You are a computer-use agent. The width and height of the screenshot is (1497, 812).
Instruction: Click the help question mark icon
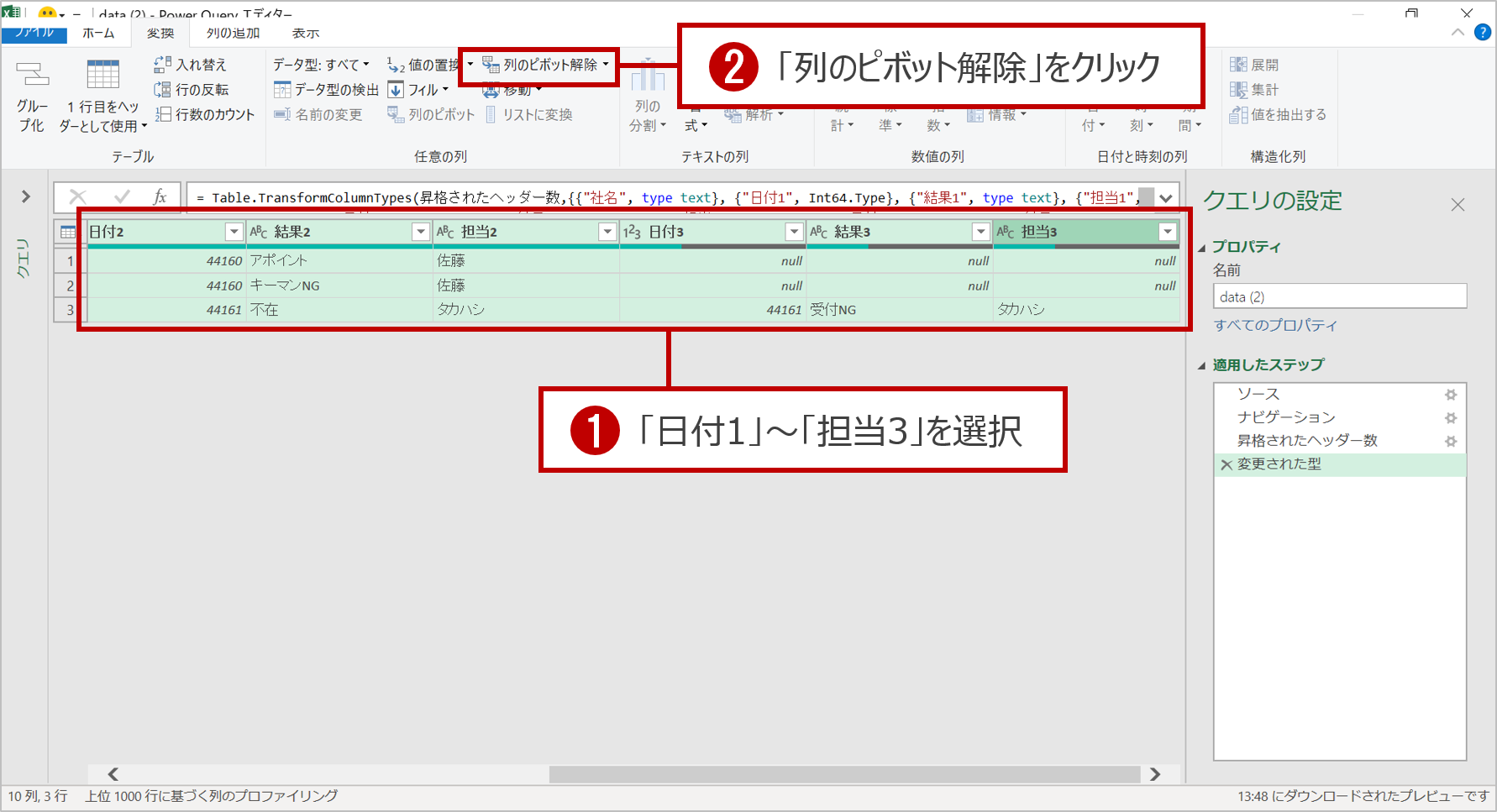click(x=1483, y=32)
